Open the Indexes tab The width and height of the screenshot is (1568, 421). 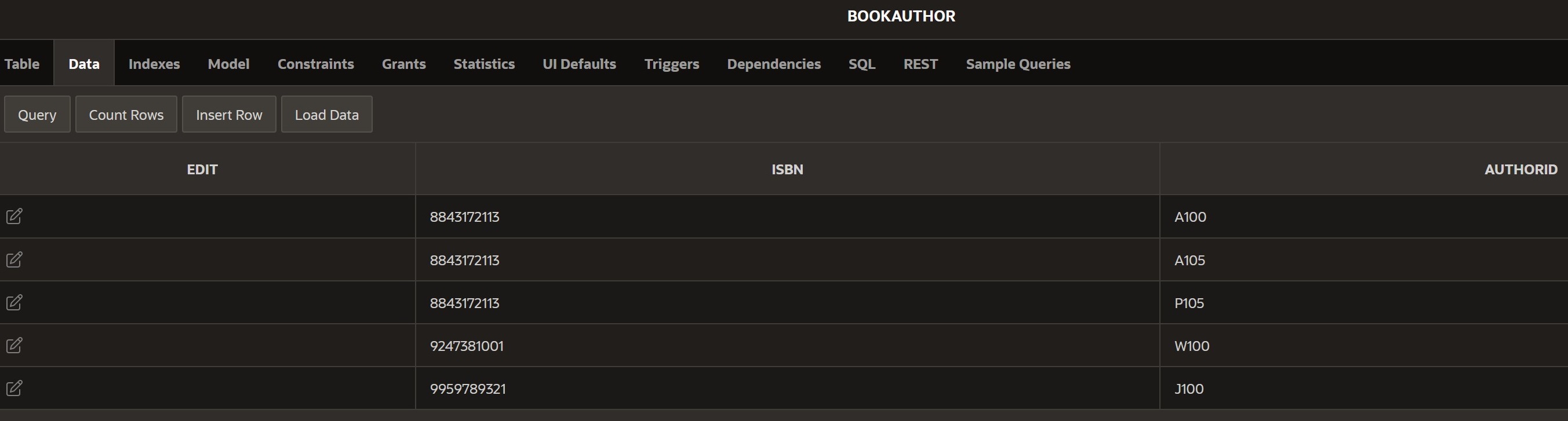pos(154,63)
